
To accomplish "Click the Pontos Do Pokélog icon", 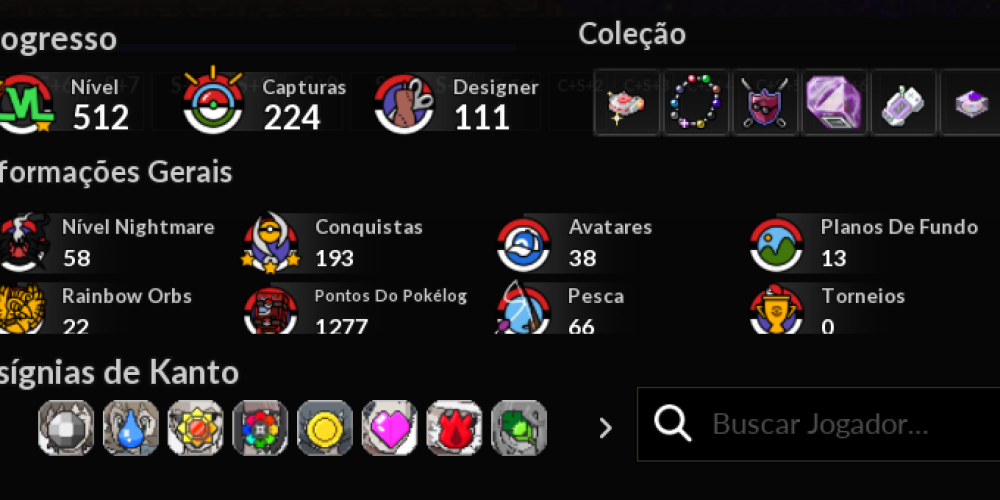I will 271,311.
